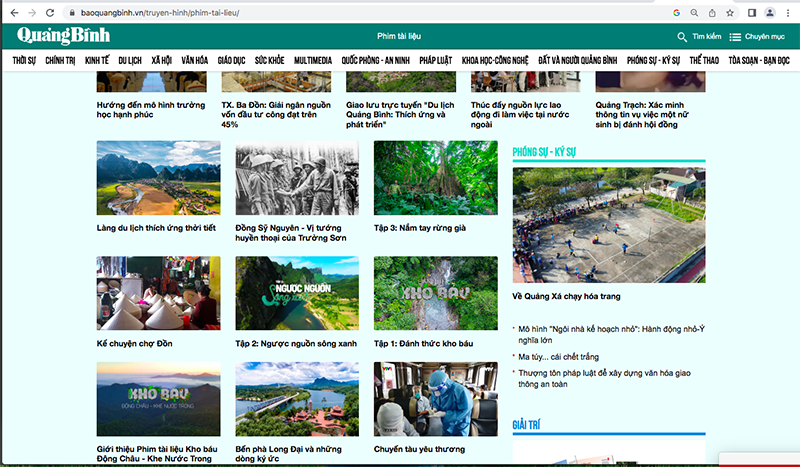
Task: Toggle the browser side panel icon
Action: pos(752,13)
